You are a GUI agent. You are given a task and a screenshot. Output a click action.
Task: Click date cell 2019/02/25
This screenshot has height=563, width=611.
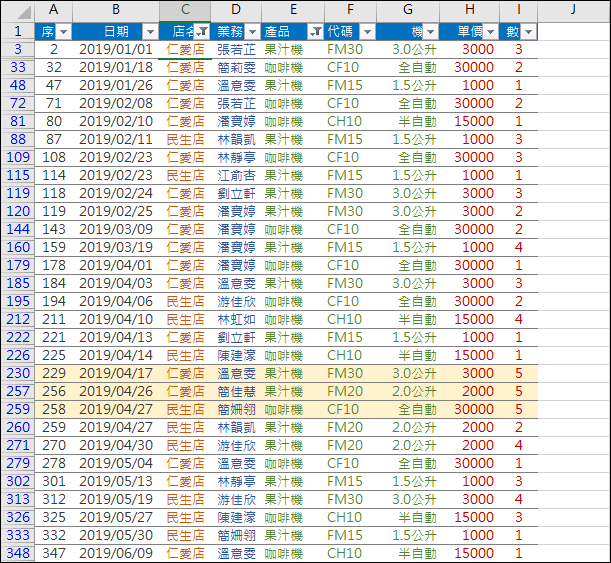[116, 212]
